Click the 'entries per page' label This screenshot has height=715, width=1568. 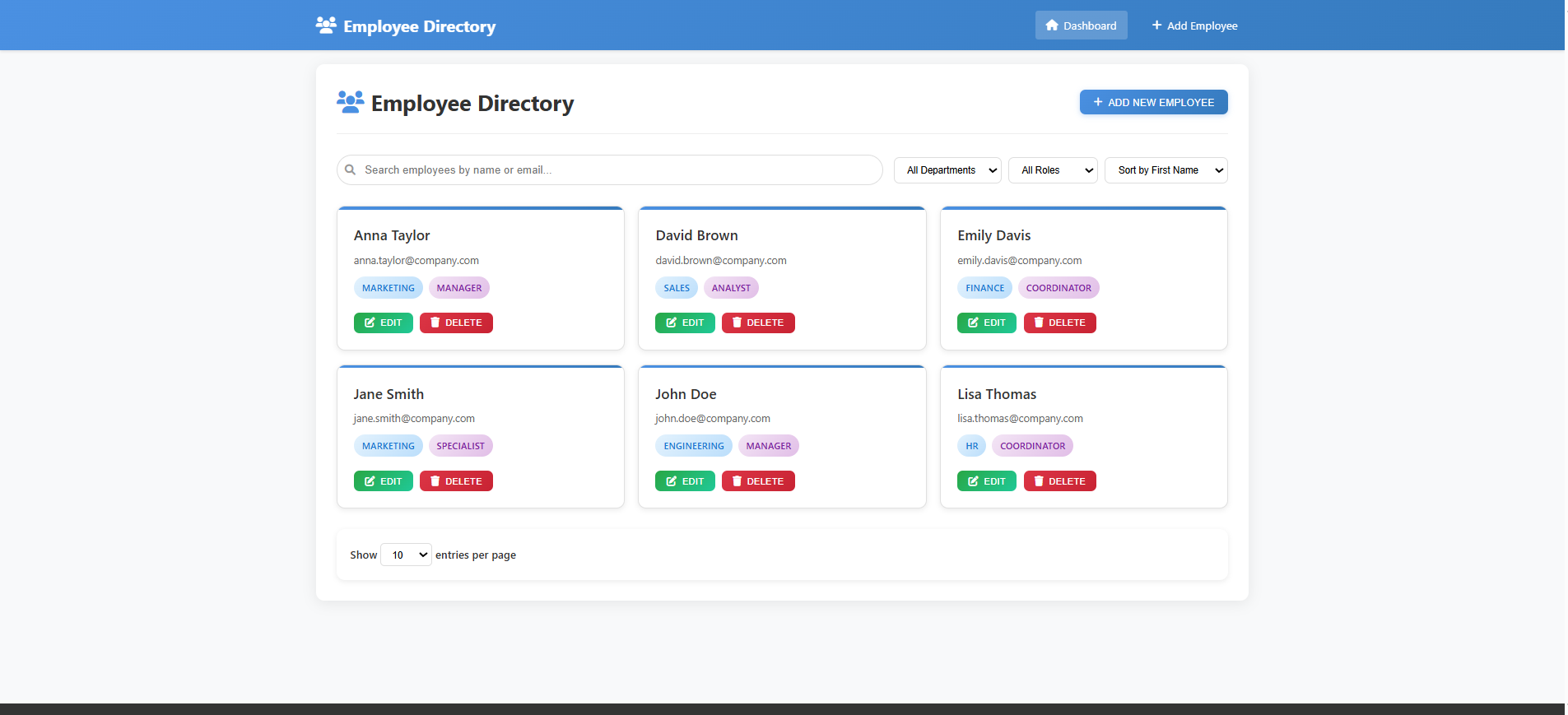[476, 555]
